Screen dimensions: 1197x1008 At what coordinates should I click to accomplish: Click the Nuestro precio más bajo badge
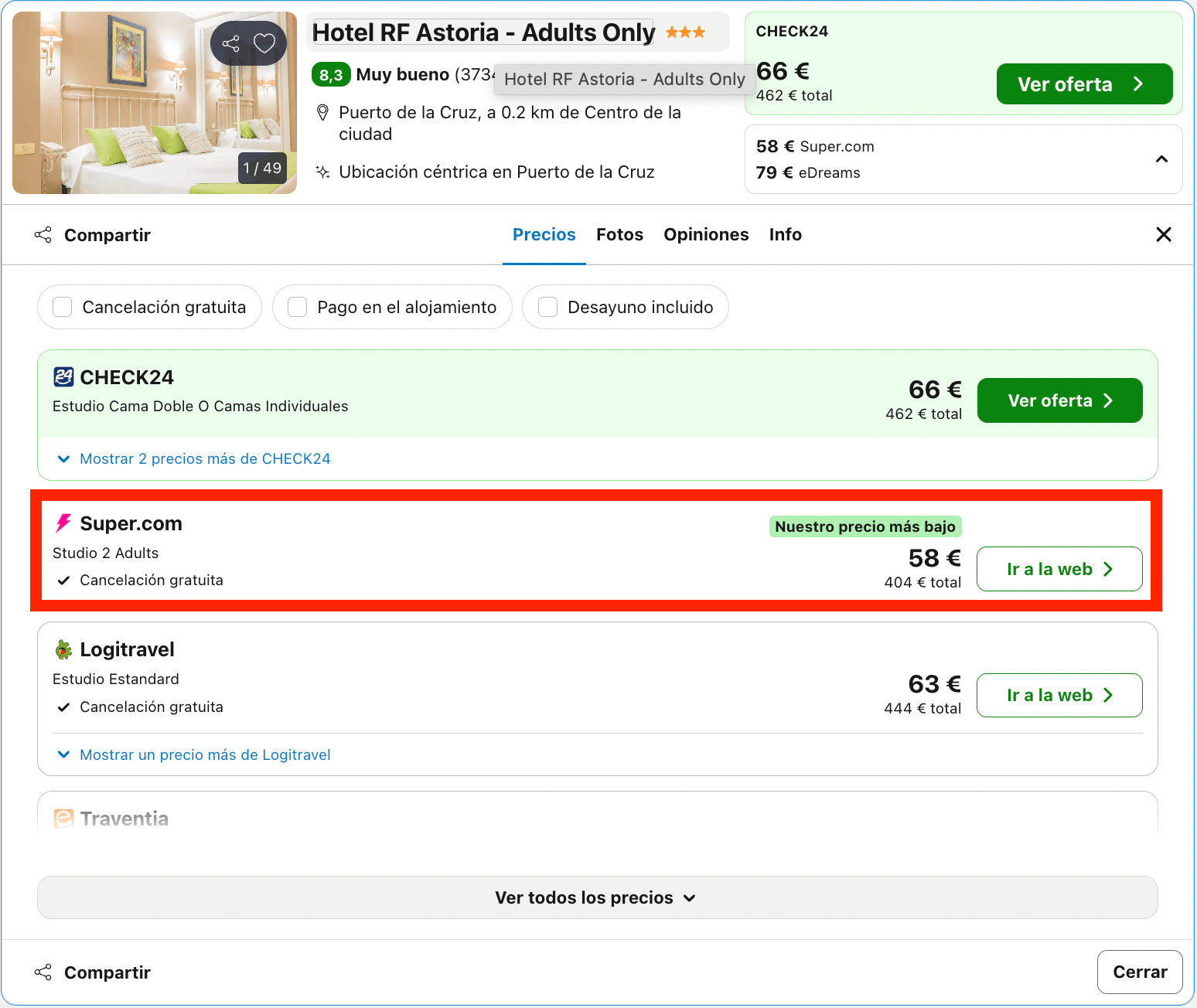[x=865, y=526]
